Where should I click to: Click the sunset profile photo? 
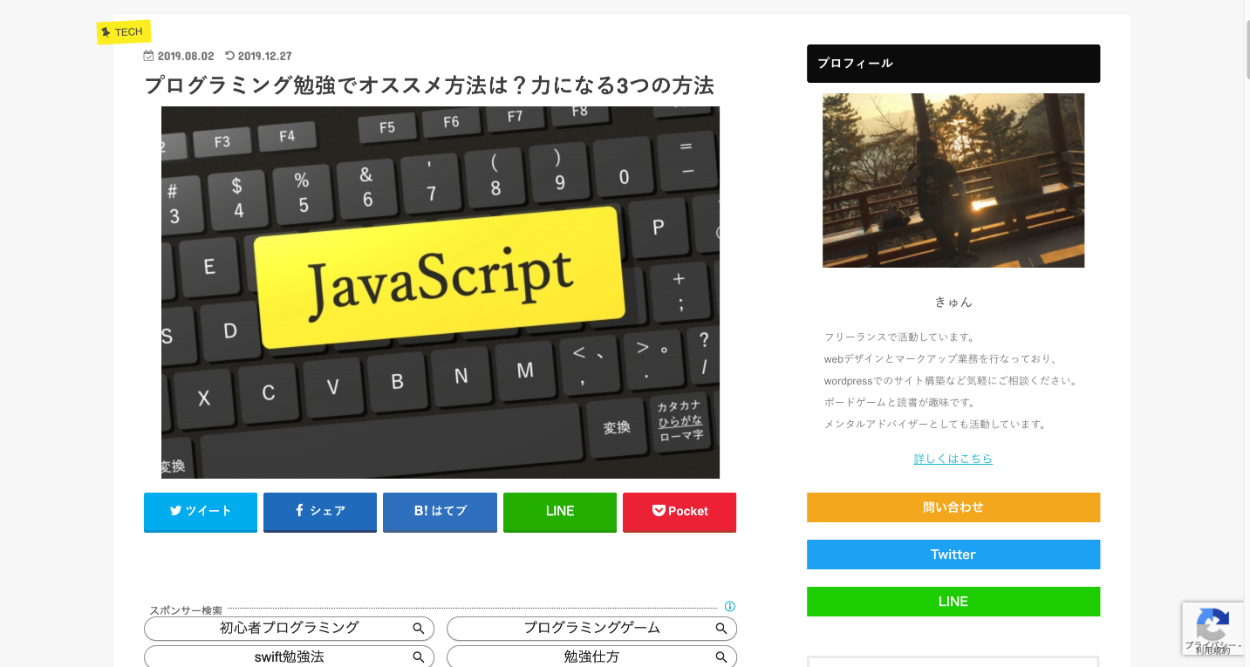pyautogui.click(x=953, y=180)
